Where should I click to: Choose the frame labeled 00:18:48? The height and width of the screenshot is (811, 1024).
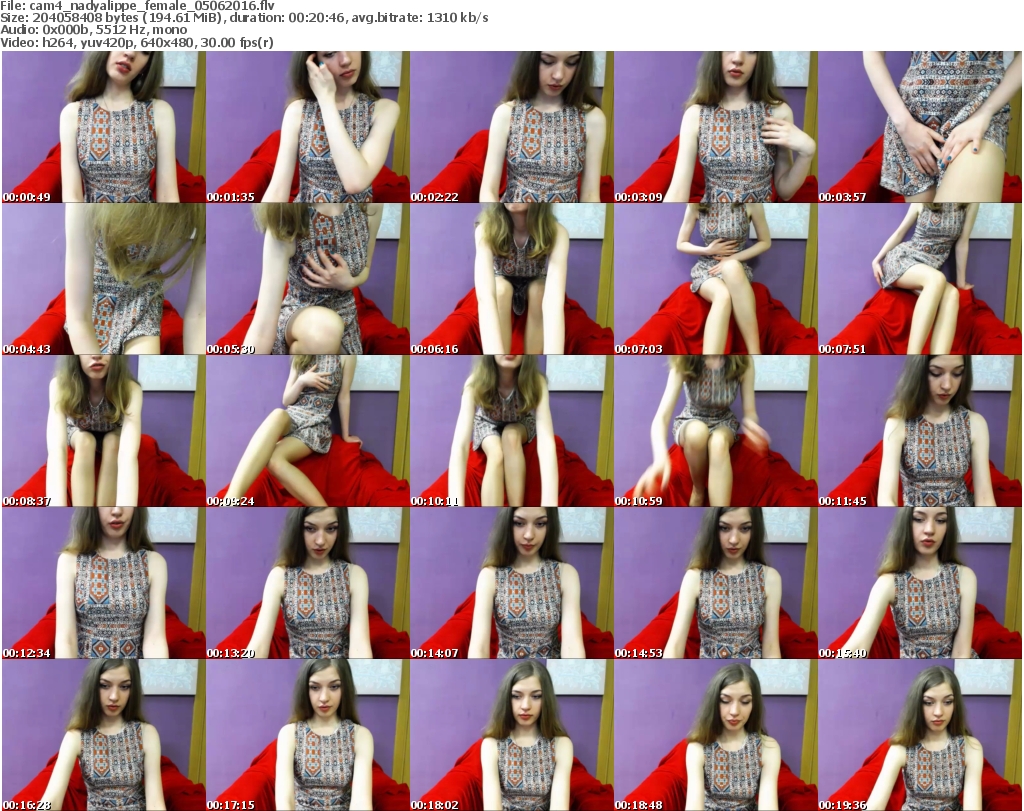click(x=715, y=735)
